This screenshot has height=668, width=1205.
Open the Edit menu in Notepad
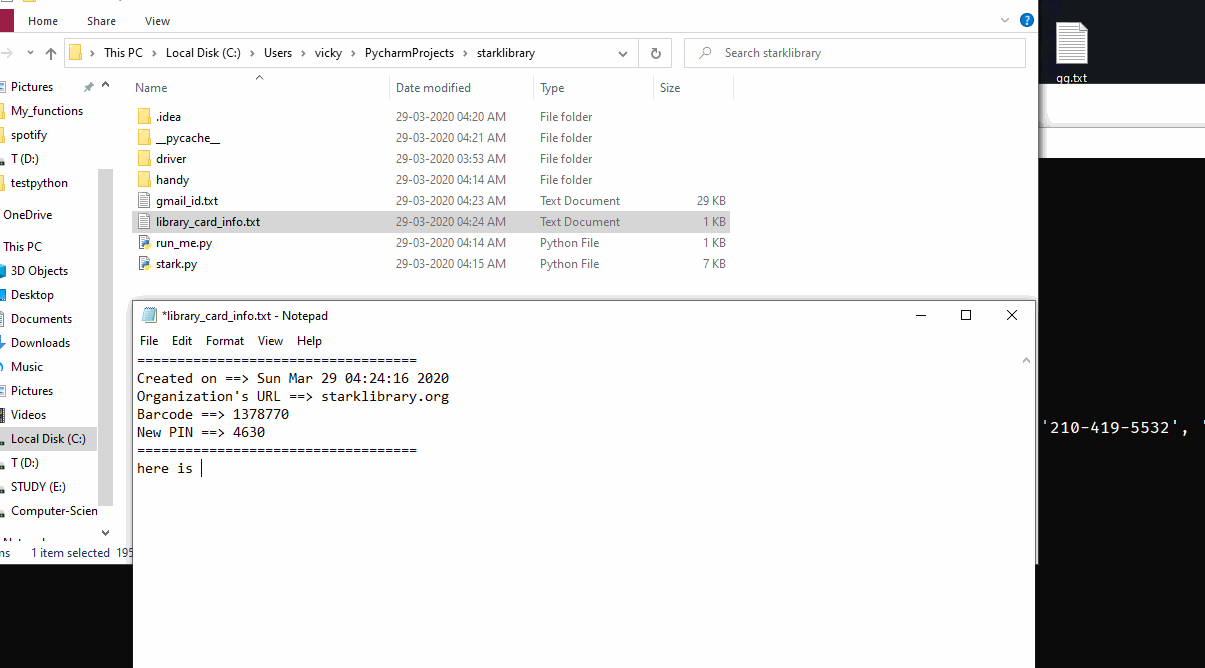pos(182,341)
